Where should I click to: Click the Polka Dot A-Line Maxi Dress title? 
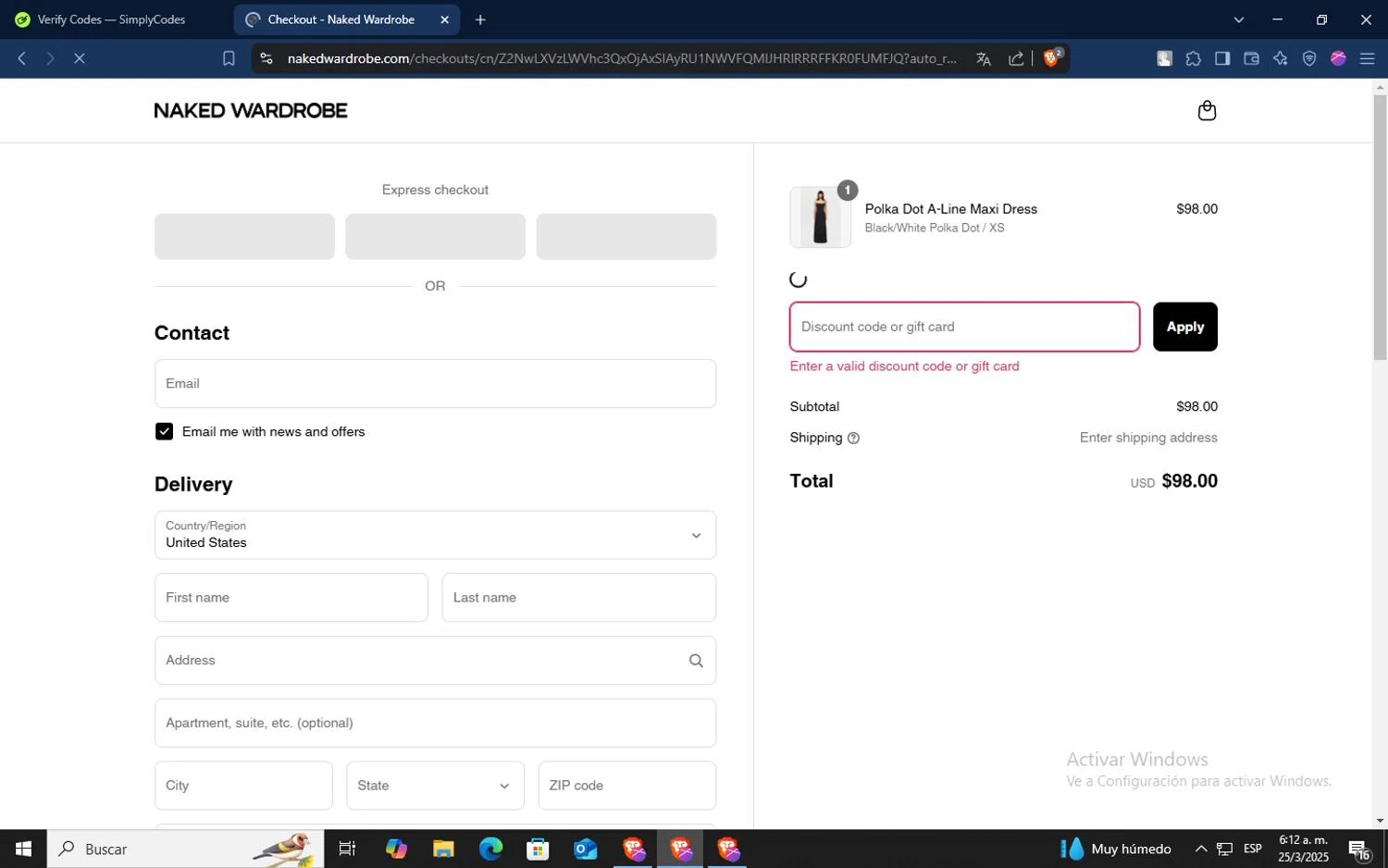(x=951, y=209)
